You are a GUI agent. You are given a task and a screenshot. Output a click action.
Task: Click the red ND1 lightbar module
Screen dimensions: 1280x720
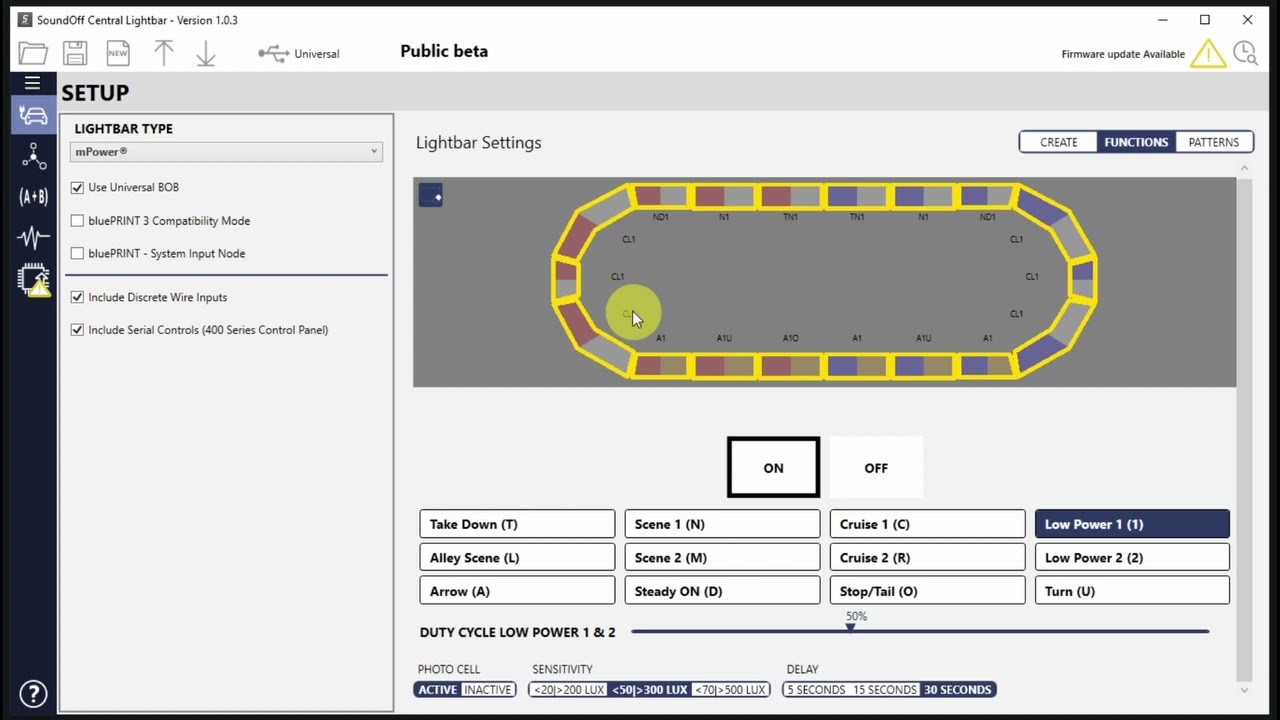point(660,197)
